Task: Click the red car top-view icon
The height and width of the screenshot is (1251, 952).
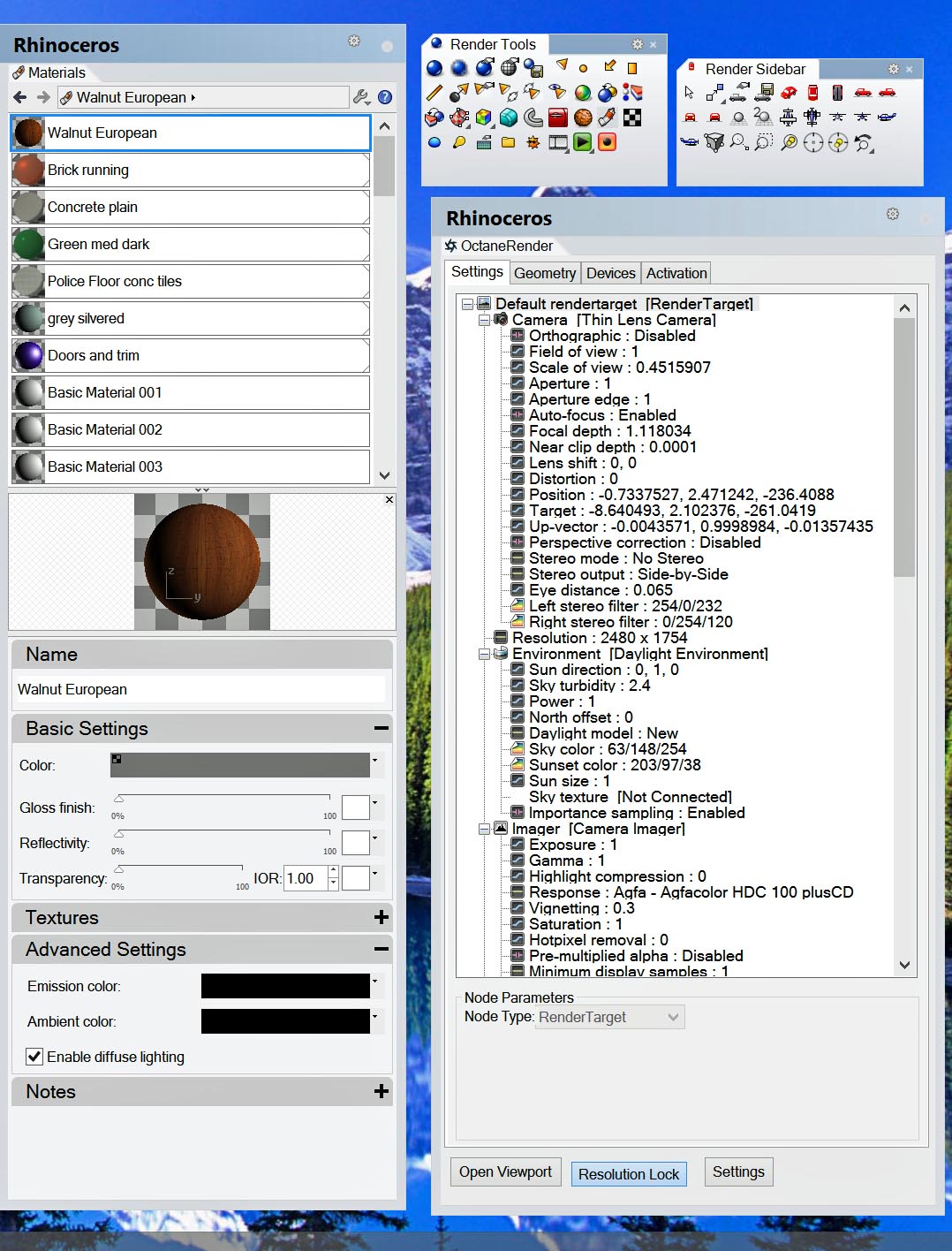Action: (813, 92)
